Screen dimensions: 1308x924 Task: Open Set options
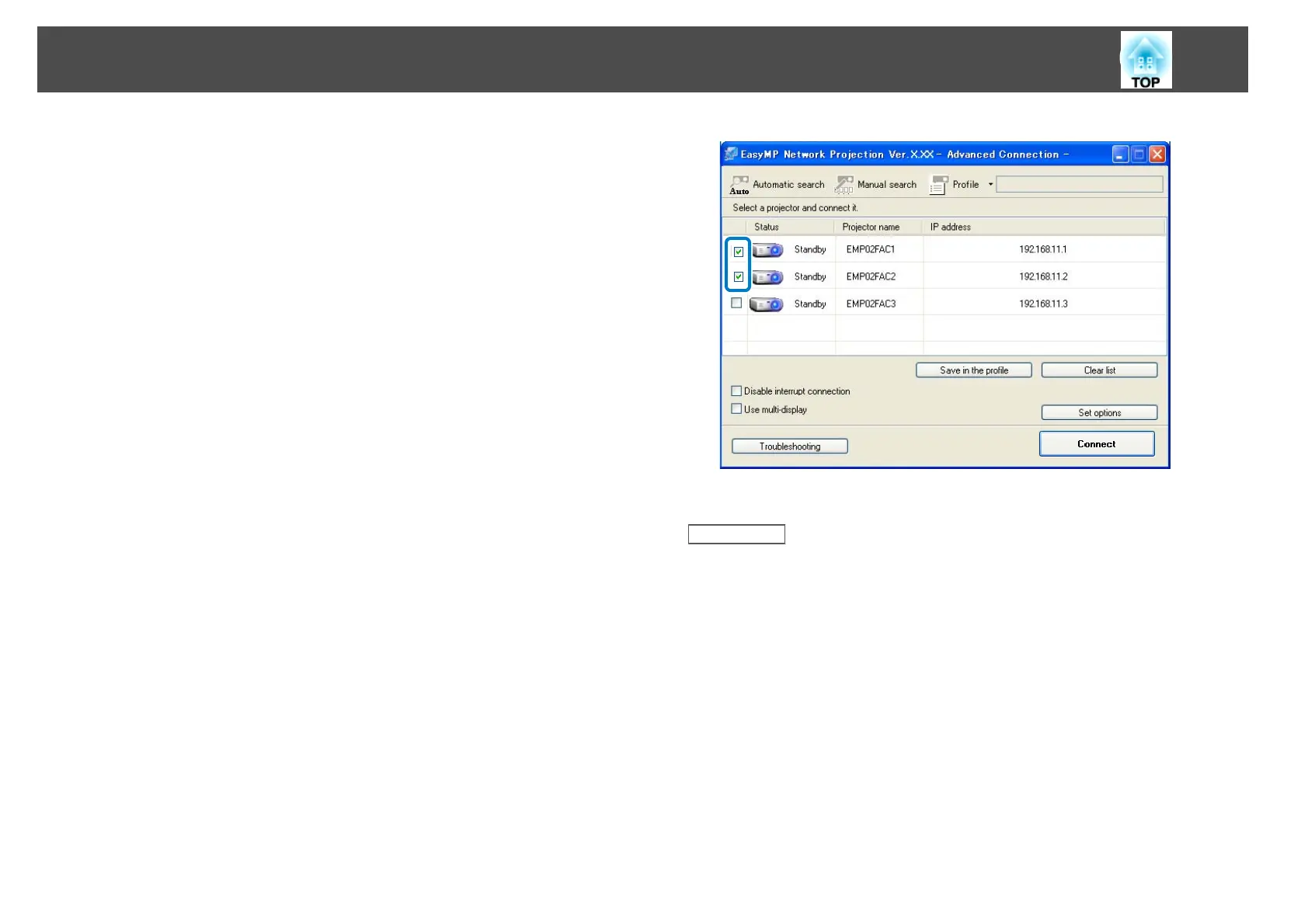(1099, 412)
